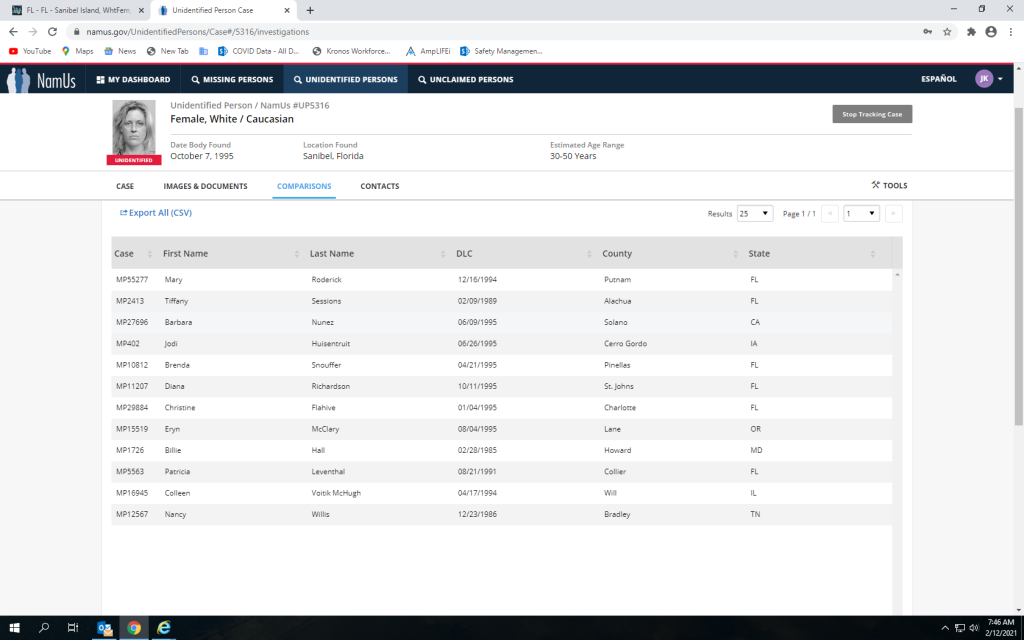Click the unidentified person thumbnail photo
1024x640 pixels.
[x=134, y=129]
